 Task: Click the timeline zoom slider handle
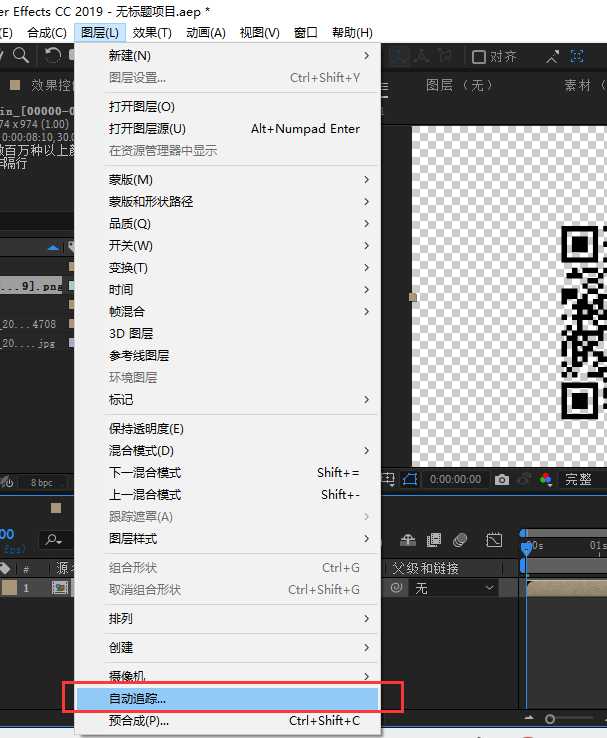coord(550,719)
